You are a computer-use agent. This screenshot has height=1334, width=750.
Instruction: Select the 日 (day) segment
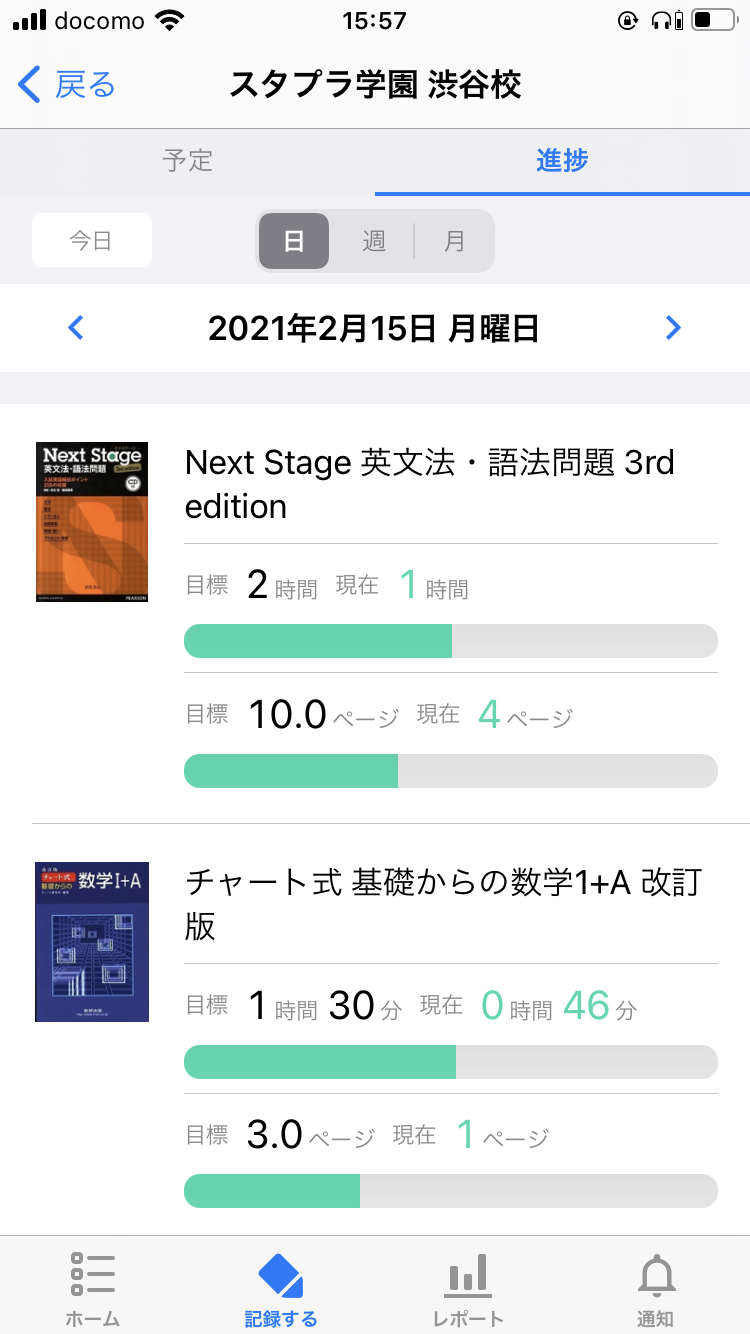[x=294, y=241]
